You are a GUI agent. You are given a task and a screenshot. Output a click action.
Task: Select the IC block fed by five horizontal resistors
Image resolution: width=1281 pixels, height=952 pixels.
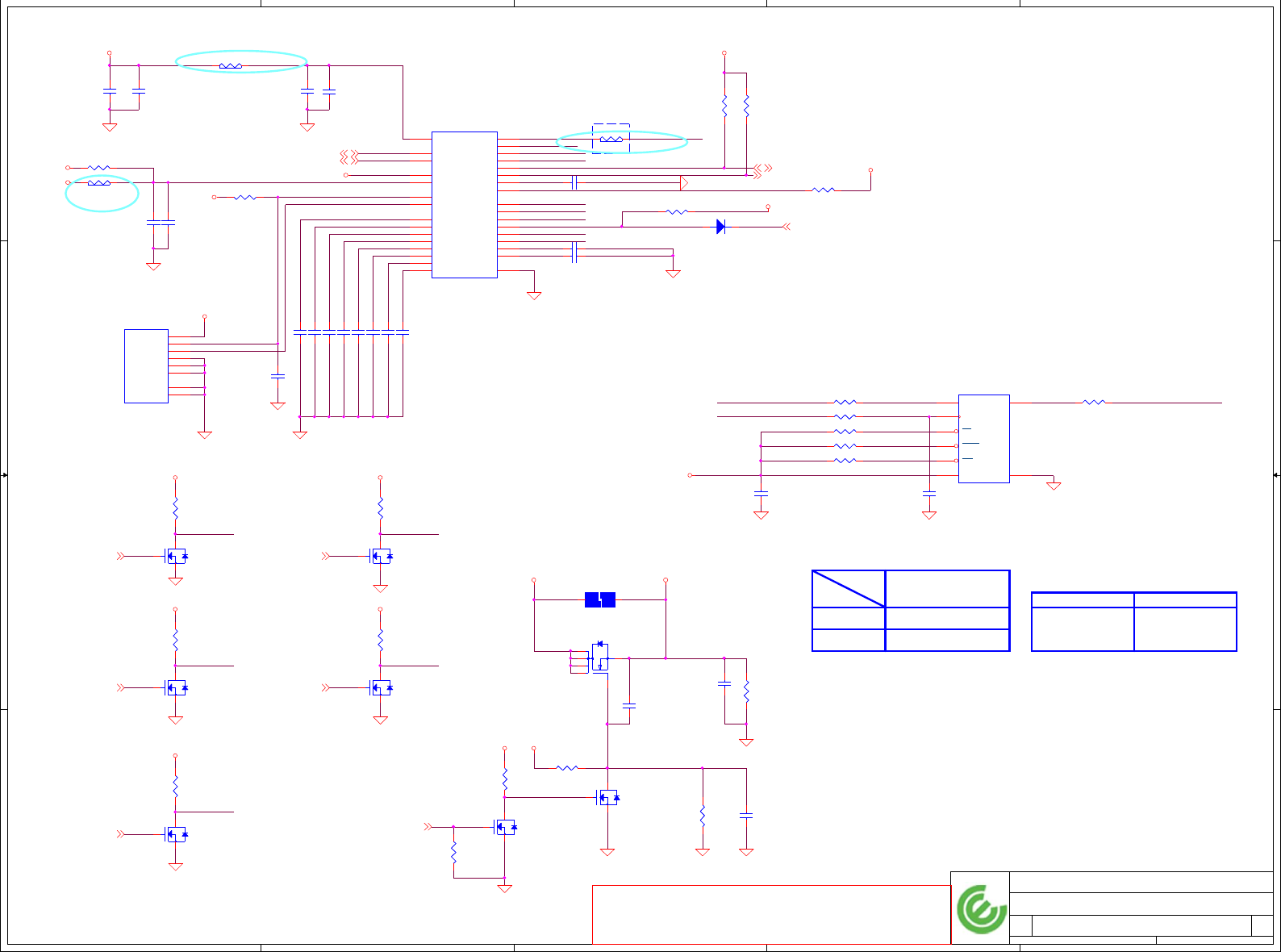(984, 439)
